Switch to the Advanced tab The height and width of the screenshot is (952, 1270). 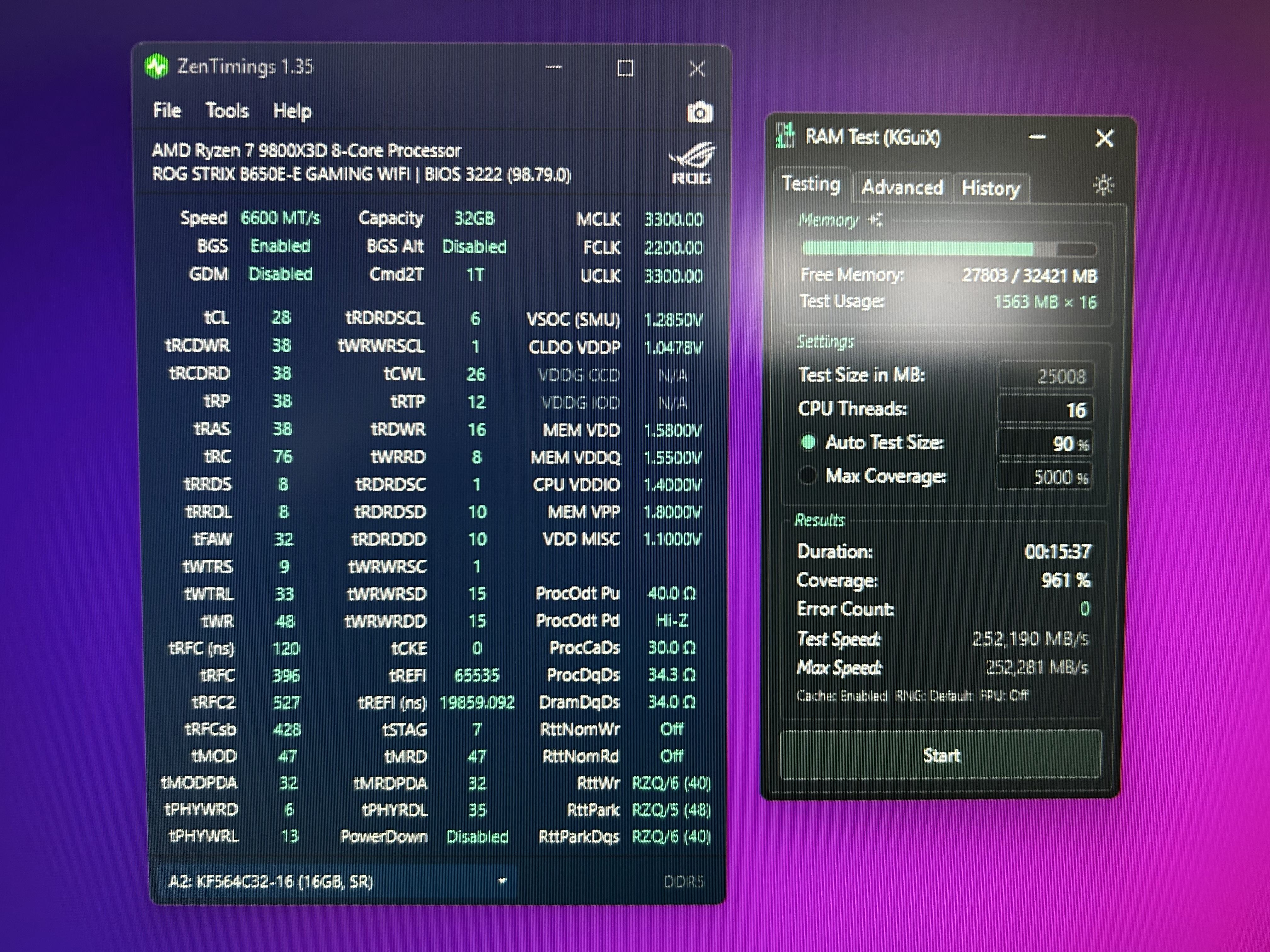[902, 187]
